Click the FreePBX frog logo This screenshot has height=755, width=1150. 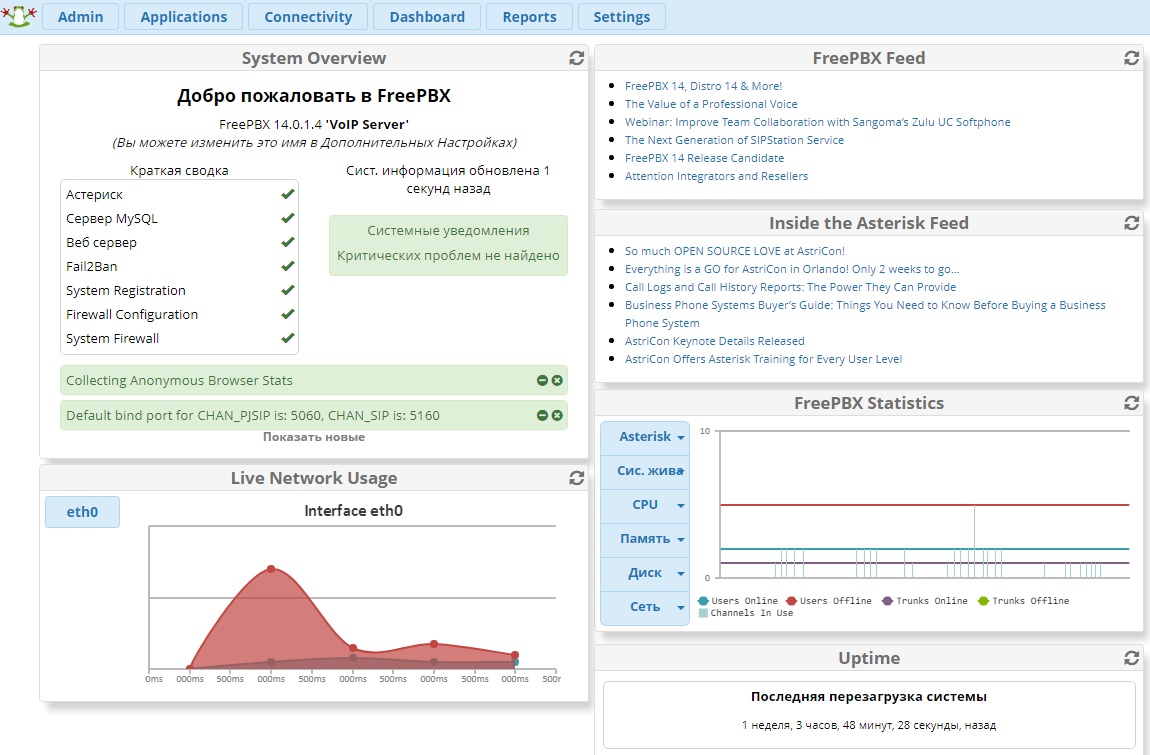click(x=18, y=15)
